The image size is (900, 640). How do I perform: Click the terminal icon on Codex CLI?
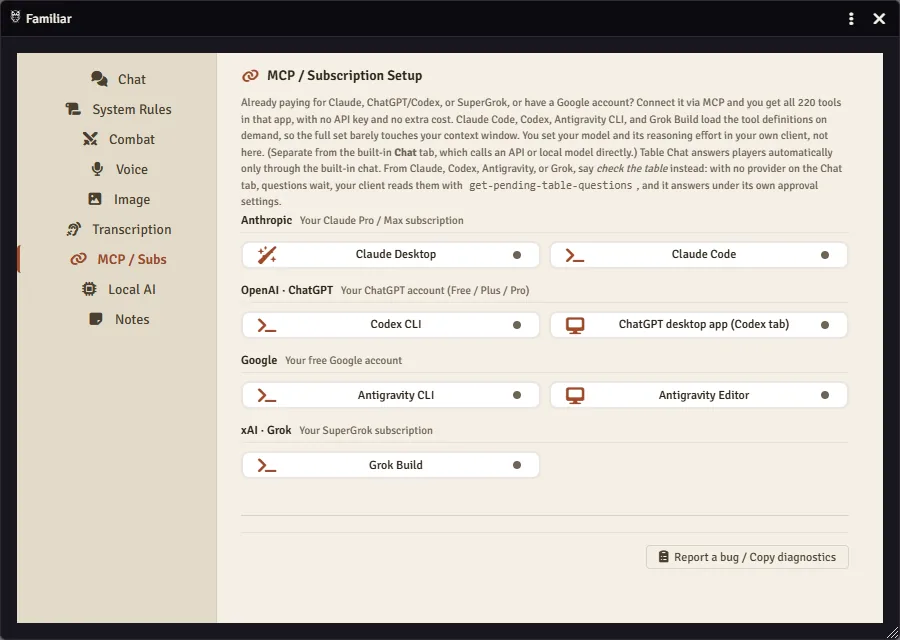tap(267, 325)
